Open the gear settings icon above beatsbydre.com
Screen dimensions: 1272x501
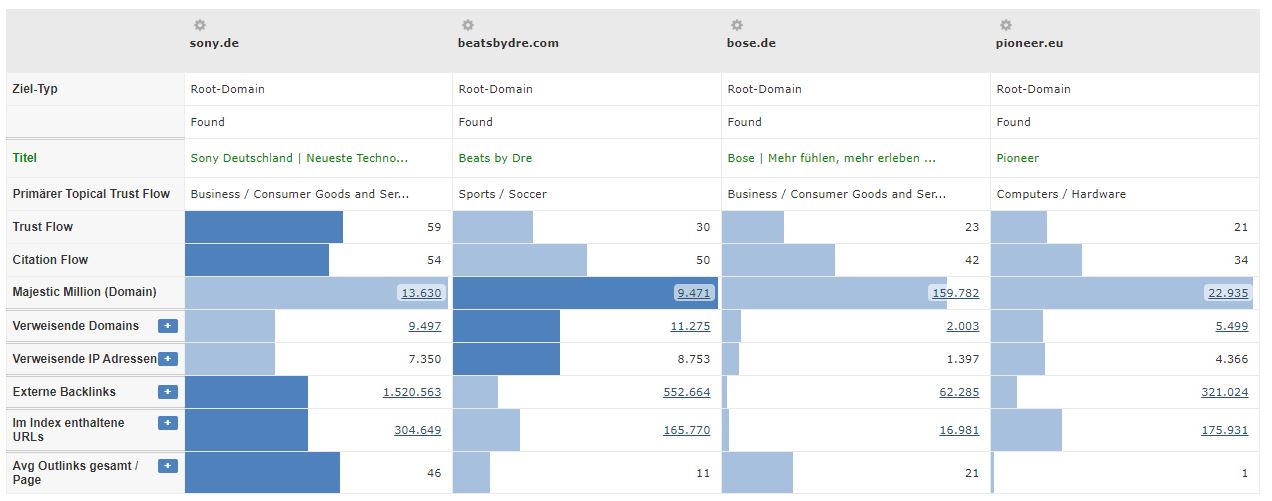(x=468, y=25)
